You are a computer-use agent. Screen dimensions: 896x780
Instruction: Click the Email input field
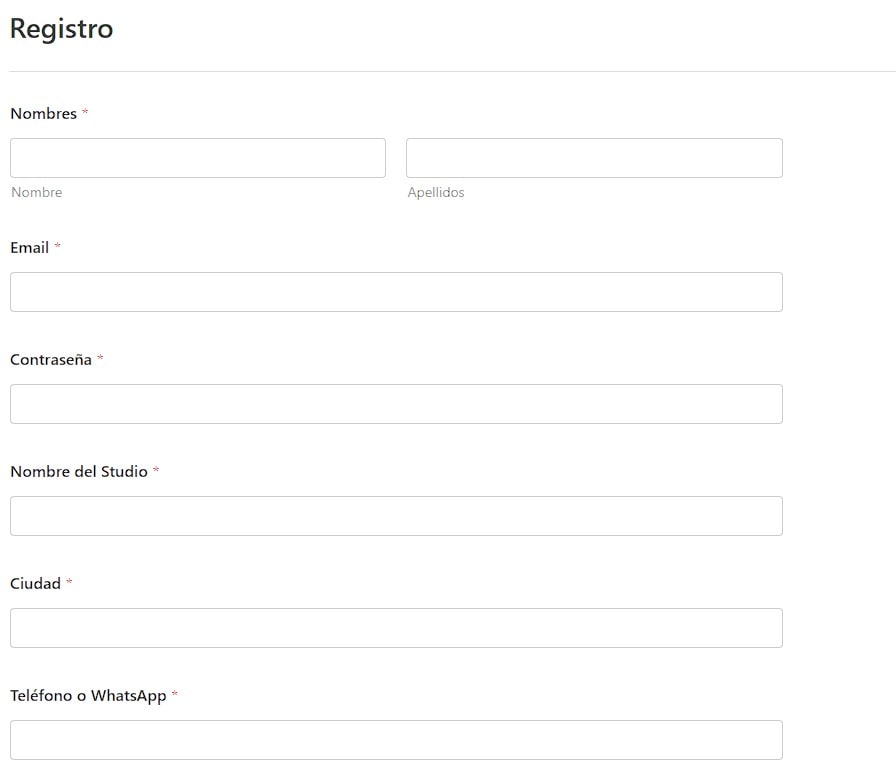pyautogui.click(x=396, y=291)
